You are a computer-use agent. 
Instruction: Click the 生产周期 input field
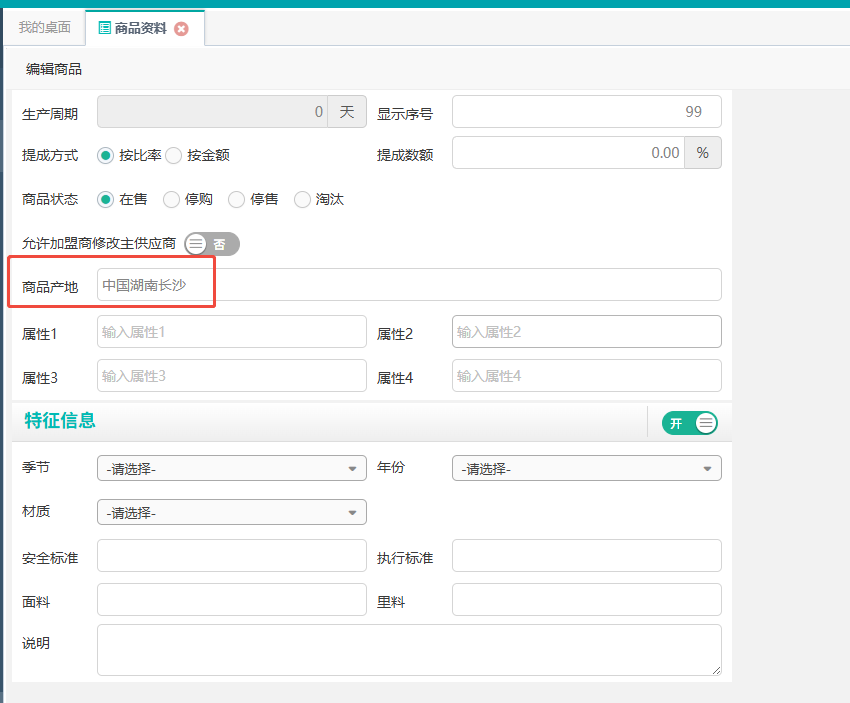tap(212, 112)
